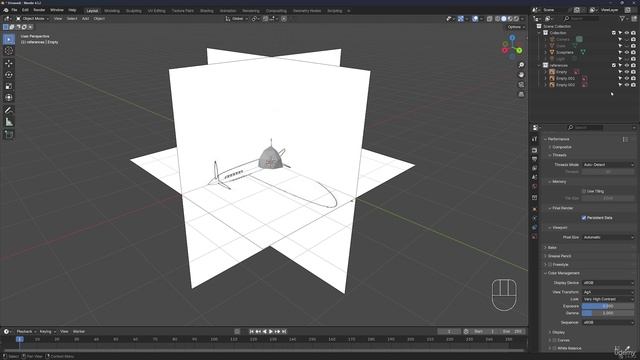Select the Scale tool
The image size is (640, 360).
[9, 86]
